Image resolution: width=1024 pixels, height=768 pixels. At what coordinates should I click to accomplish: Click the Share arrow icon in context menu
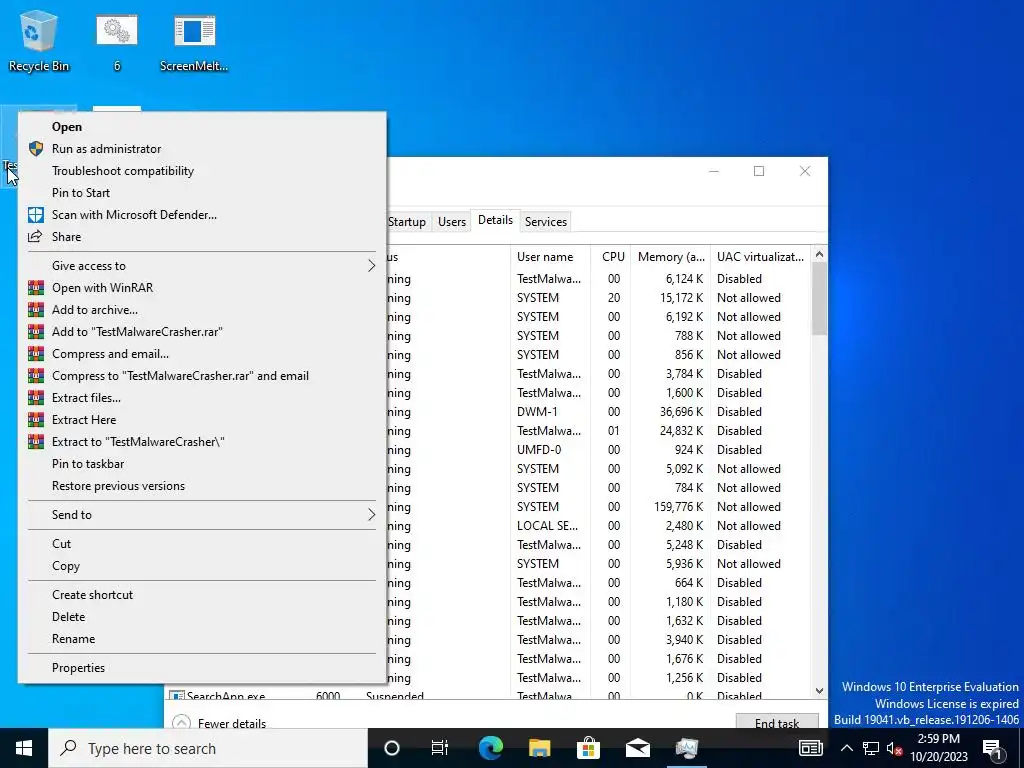tap(35, 236)
